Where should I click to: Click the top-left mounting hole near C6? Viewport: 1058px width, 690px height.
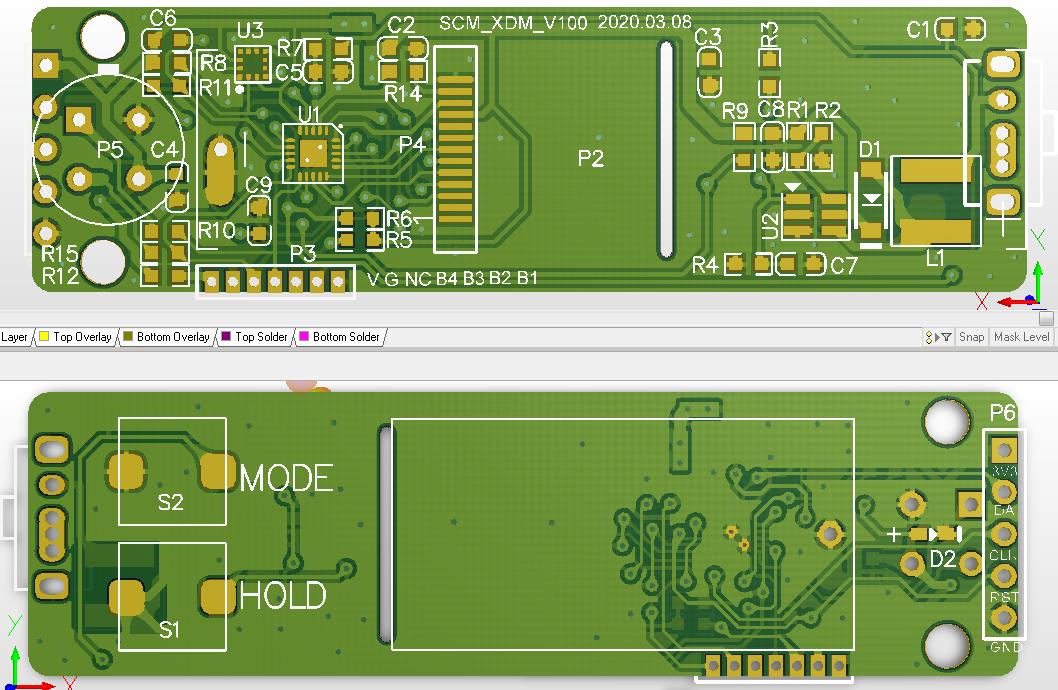click(103, 36)
